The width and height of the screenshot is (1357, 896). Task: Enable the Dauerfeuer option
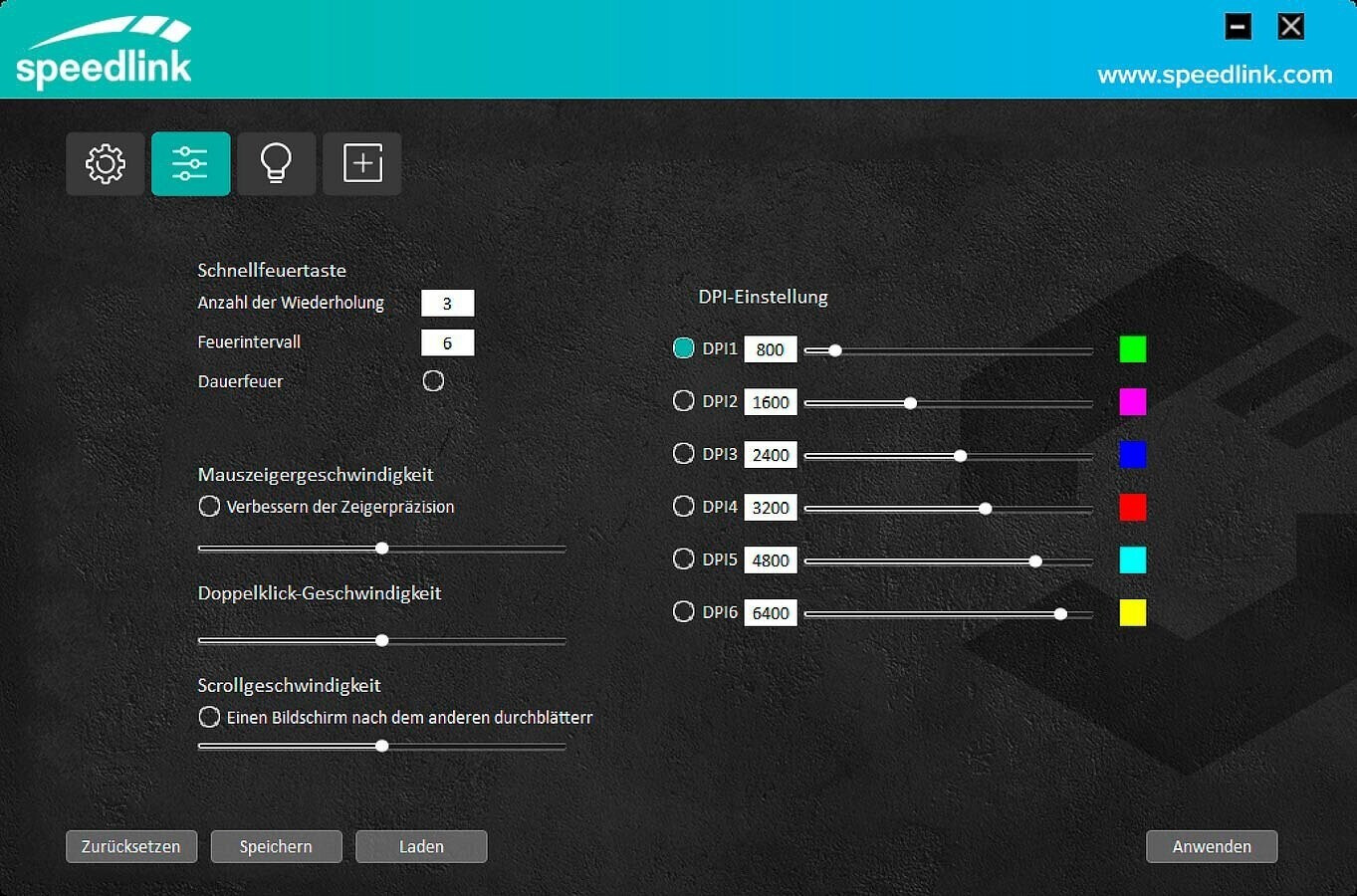point(433,381)
